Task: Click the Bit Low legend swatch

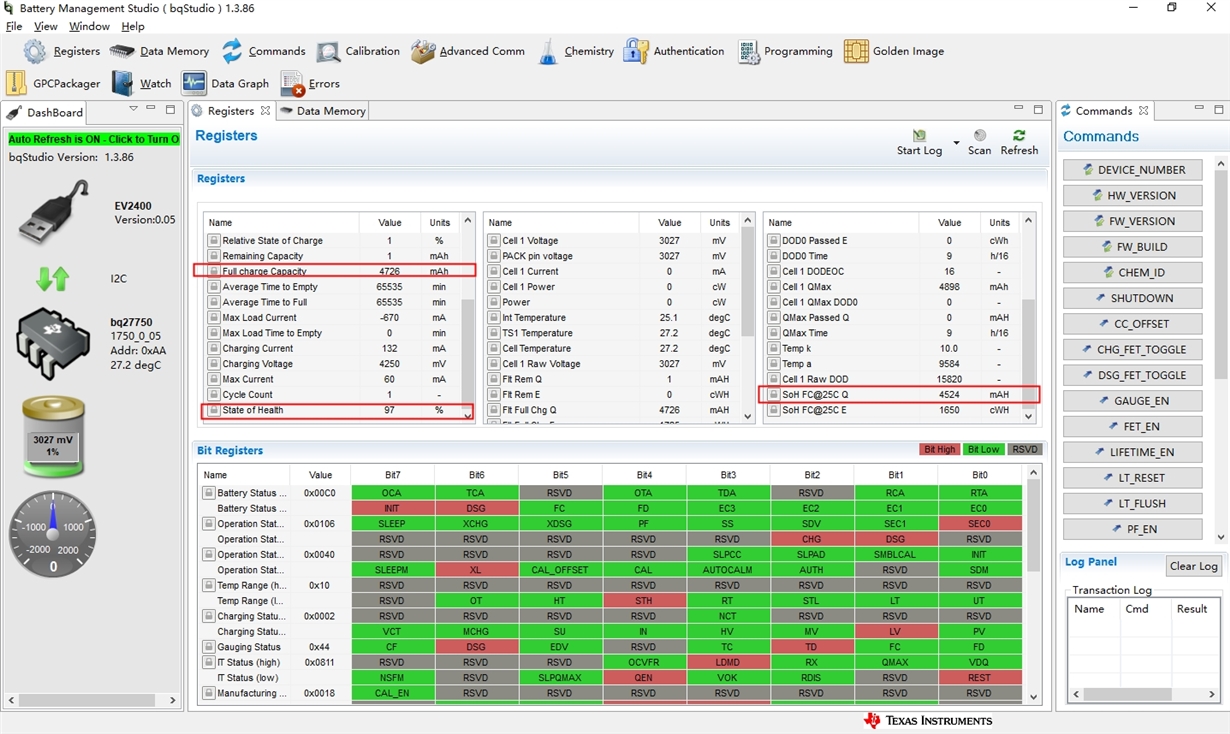Action: 983,450
